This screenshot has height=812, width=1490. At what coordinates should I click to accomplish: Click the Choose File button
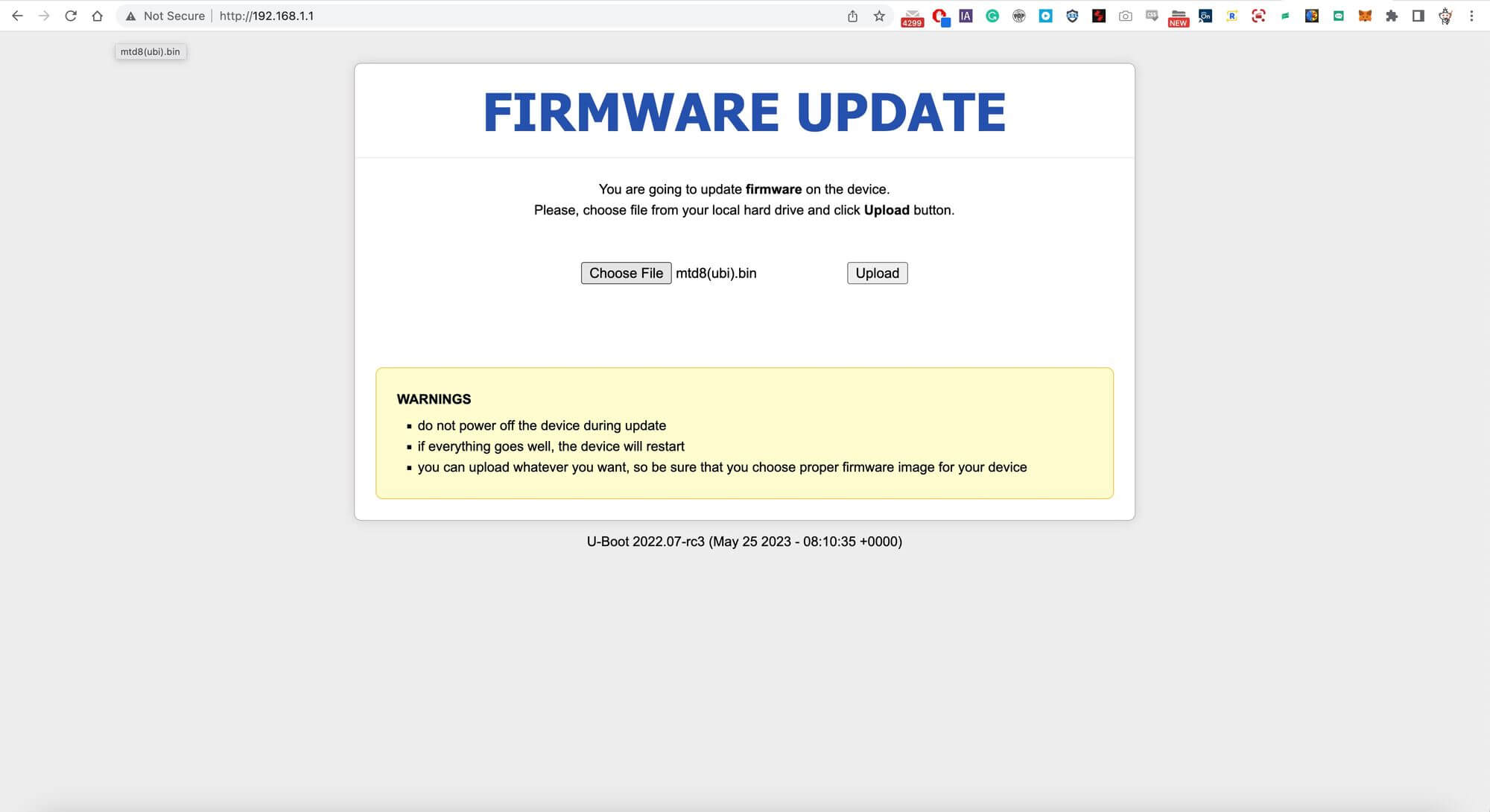(x=626, y=273)
